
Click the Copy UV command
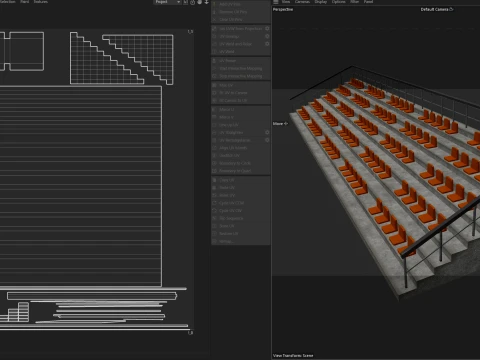click(241, 180)
